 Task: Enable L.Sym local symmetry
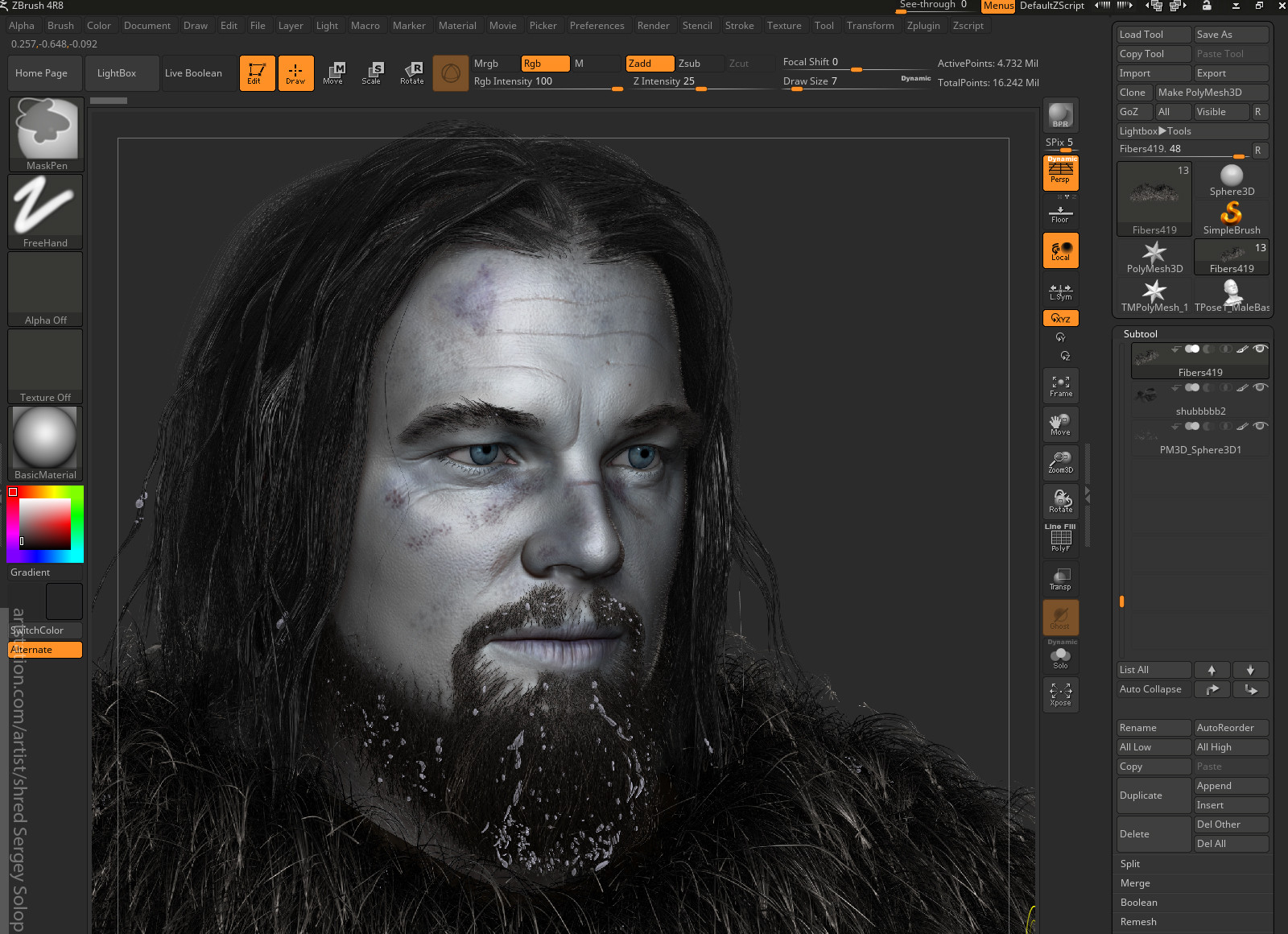point(1060,290)
